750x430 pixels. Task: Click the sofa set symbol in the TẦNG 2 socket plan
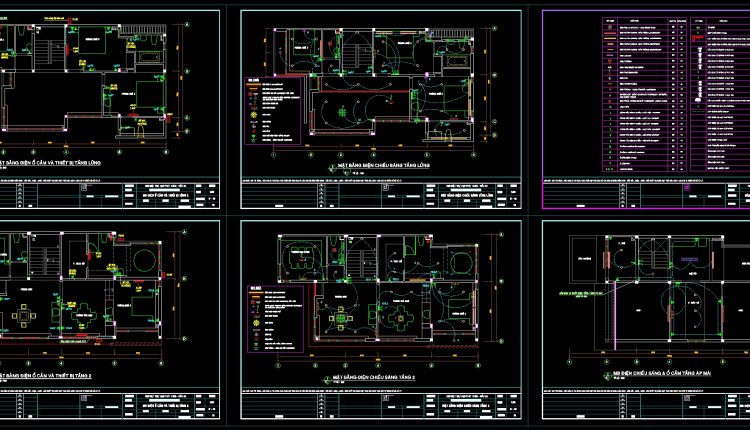[83, 315]
